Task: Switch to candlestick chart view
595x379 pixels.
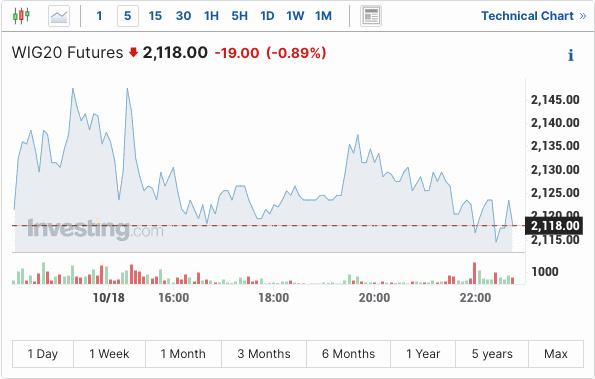Action: pyautogui.click(x=21, y=16)
